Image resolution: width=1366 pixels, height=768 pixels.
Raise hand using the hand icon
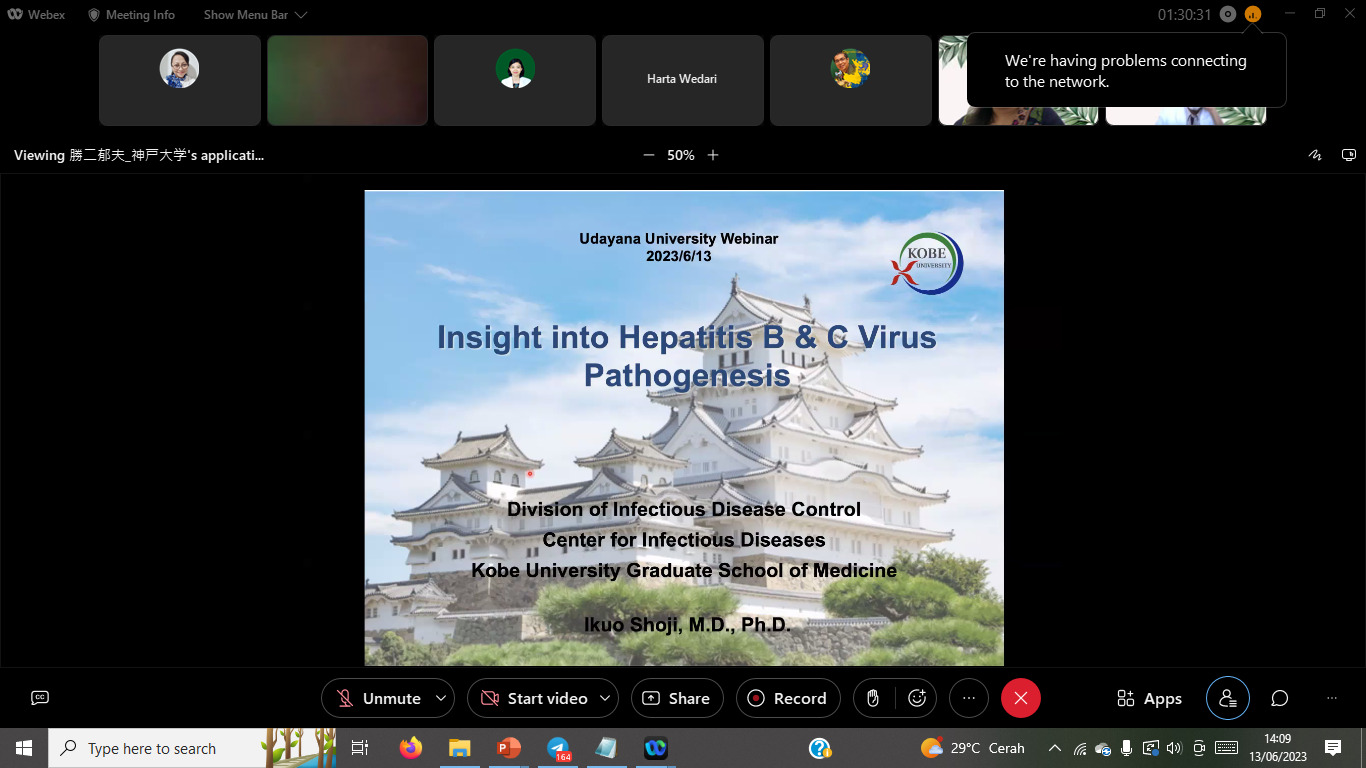[x=873, y=698]
